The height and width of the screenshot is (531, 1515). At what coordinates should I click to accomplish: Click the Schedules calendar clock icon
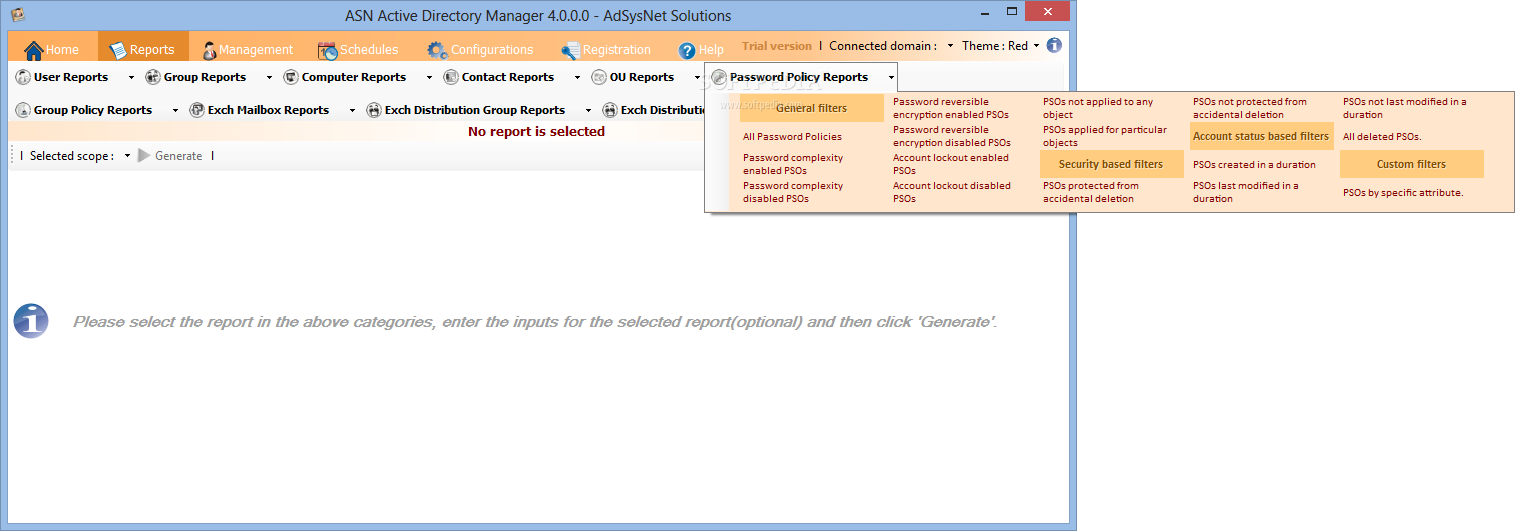[x=327, y=50]
